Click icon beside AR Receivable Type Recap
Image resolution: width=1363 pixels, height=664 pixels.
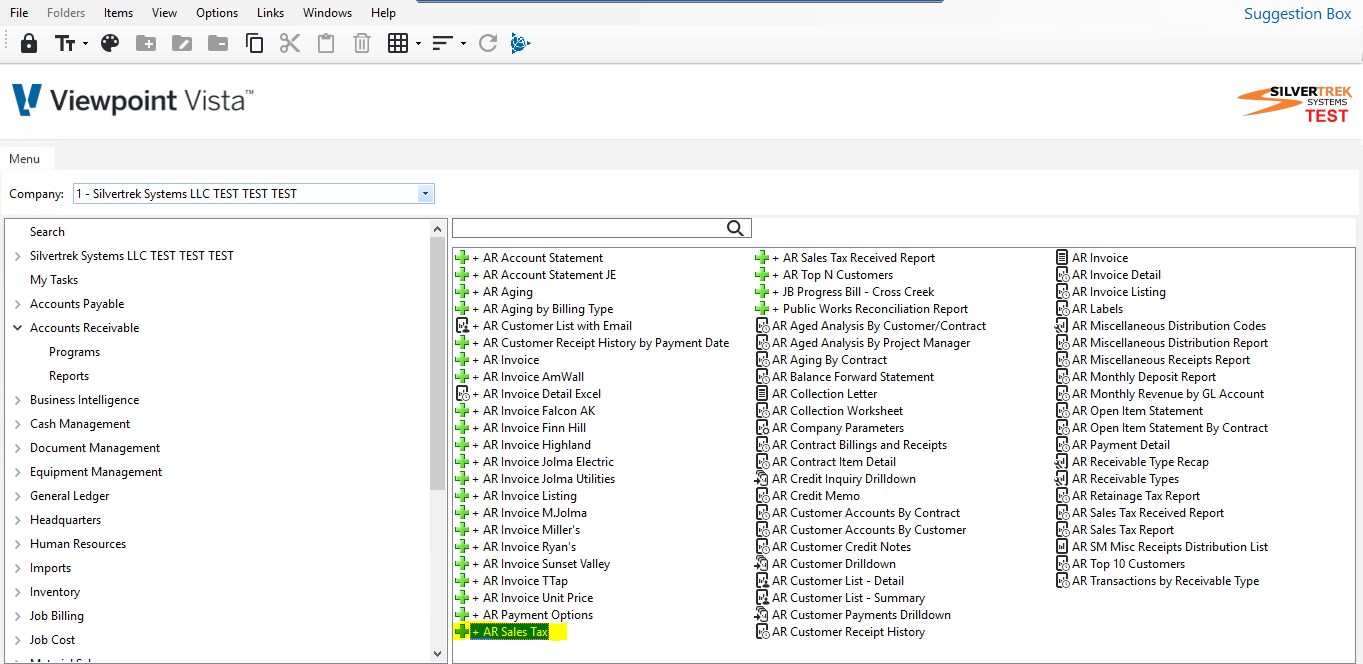tap(1063, 462)
